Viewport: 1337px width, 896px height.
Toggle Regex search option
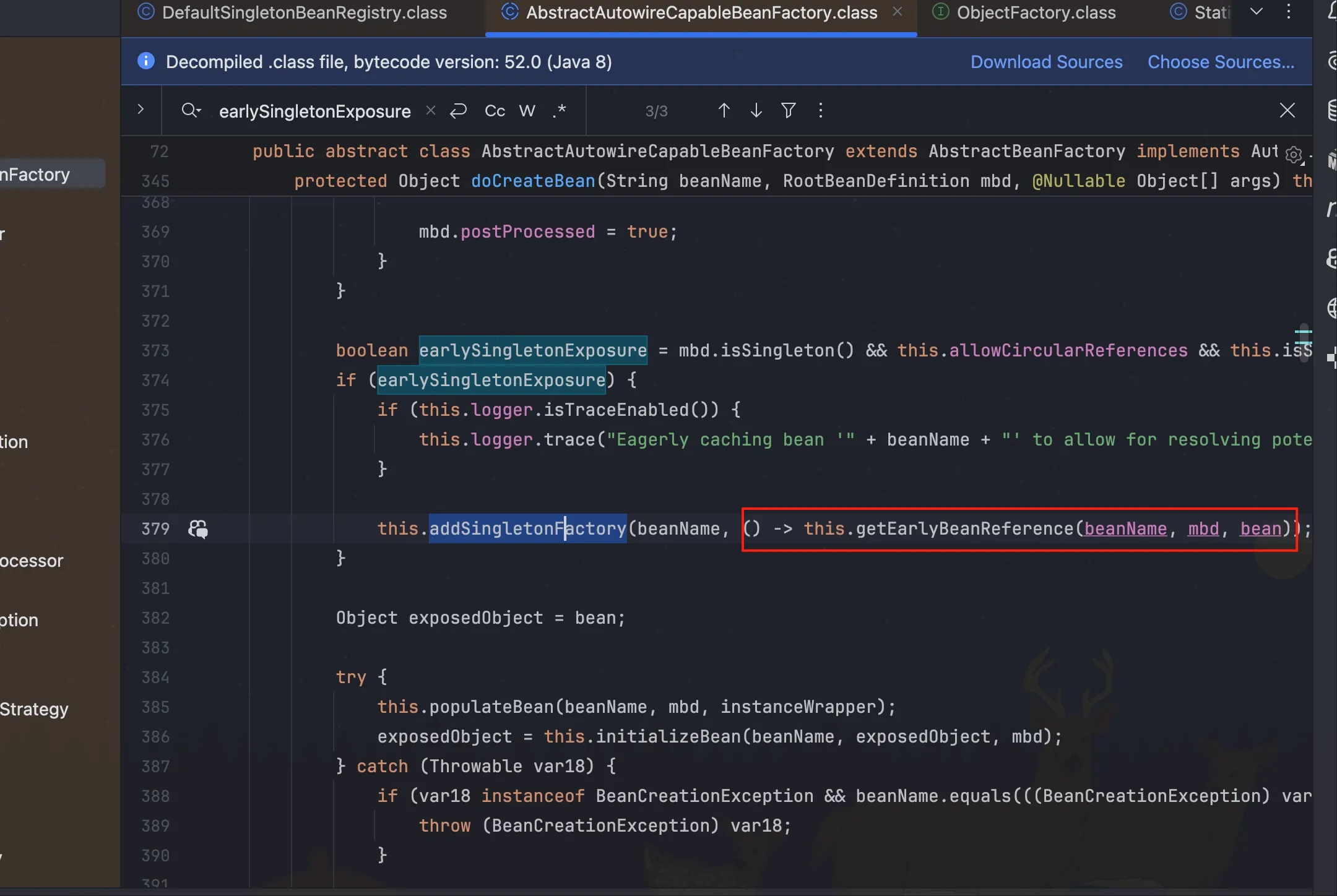[560, 111]
